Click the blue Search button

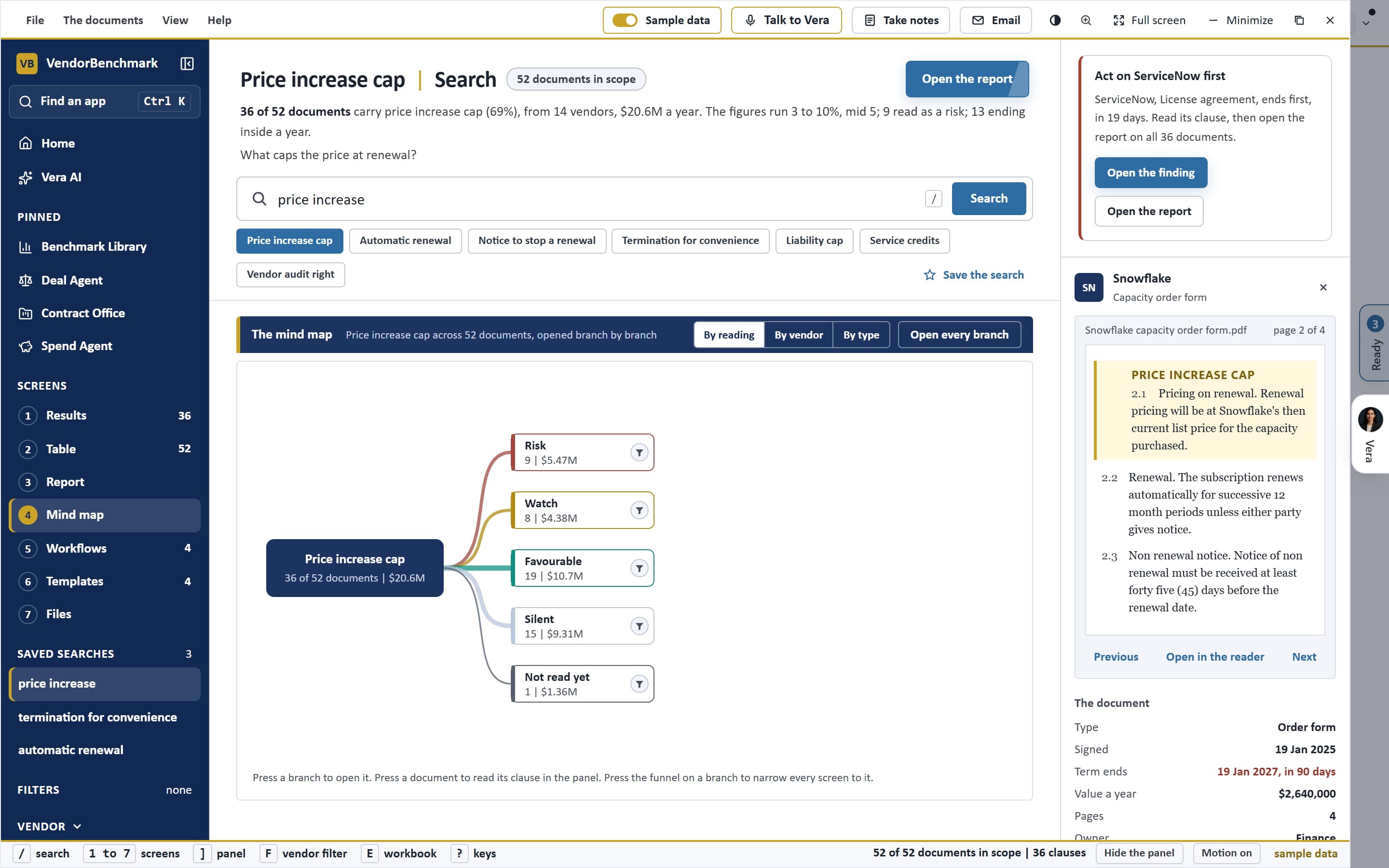988,199
